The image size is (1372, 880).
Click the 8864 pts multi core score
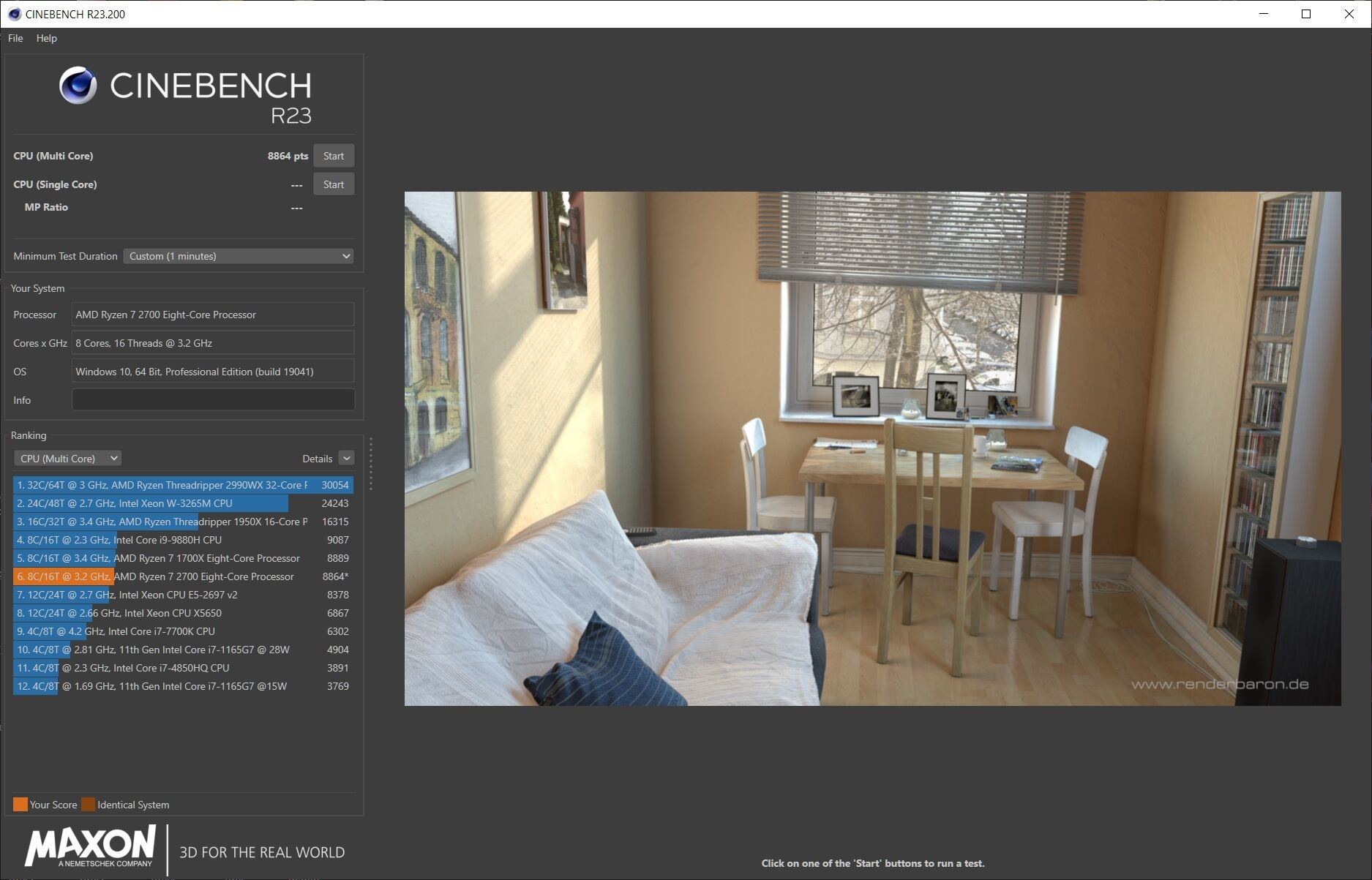click(288, 156)
